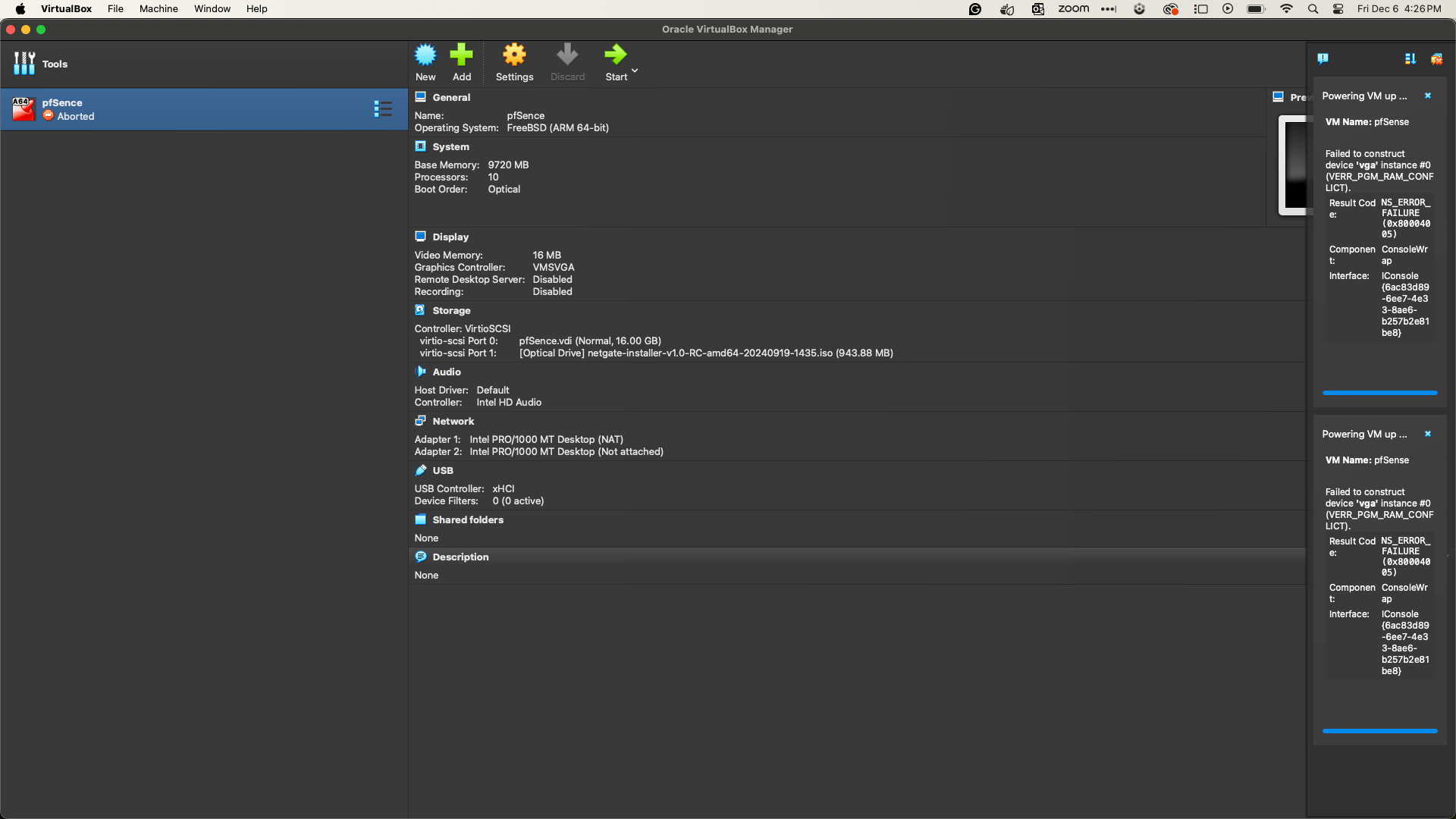Click the Zoom menu bar icon
Image resolution: width=1456 pixels, height=819 pixels.
1073,8
